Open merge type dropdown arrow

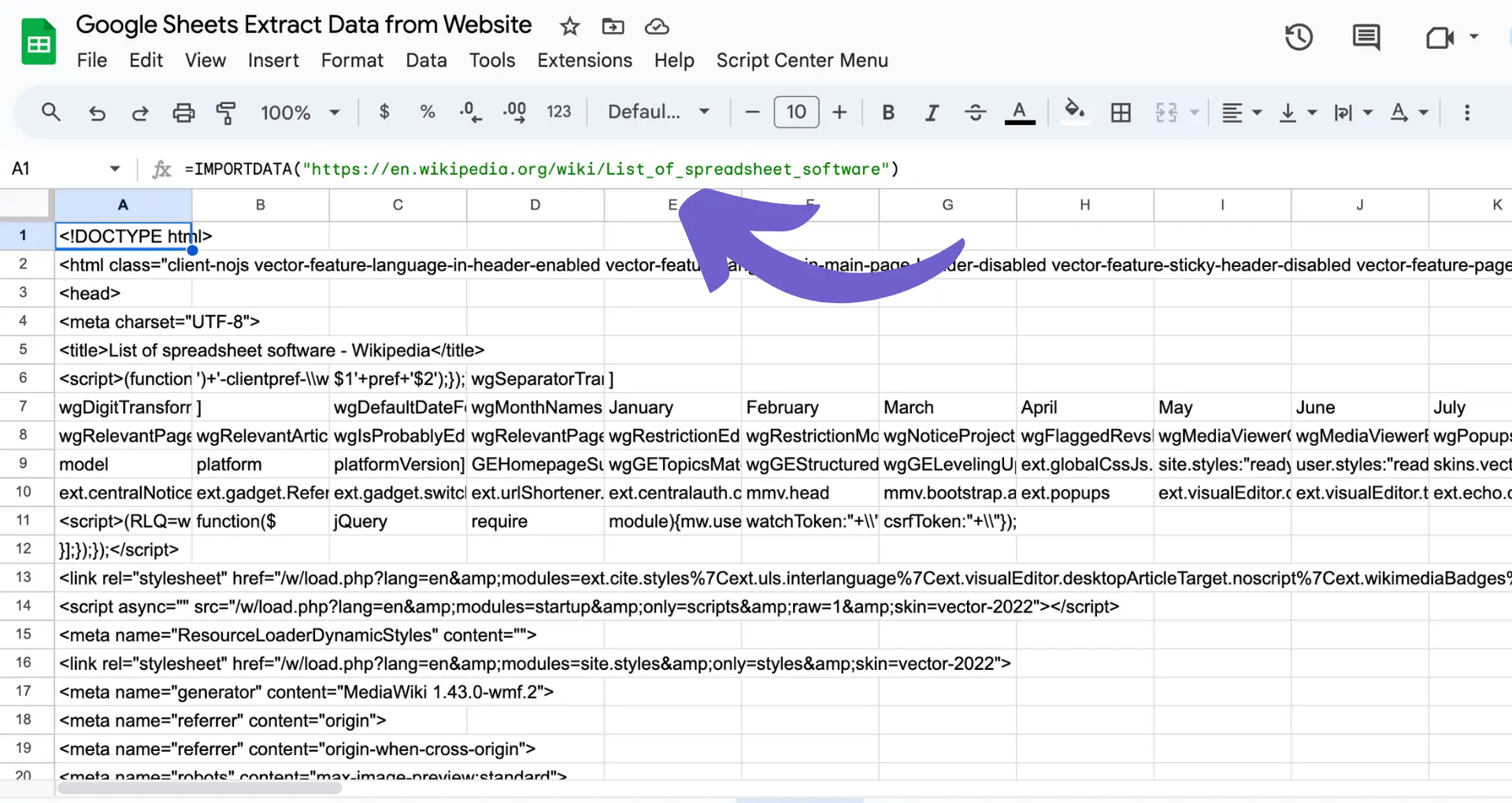tap(1194, 113)
